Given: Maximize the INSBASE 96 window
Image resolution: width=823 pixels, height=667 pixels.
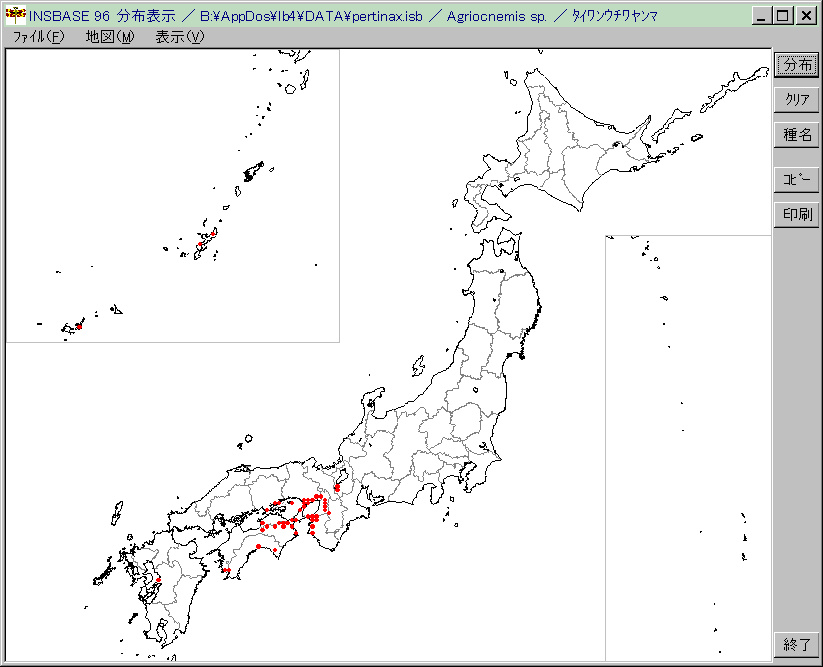Looking at the screenshot, I should [x=783, y=16].
